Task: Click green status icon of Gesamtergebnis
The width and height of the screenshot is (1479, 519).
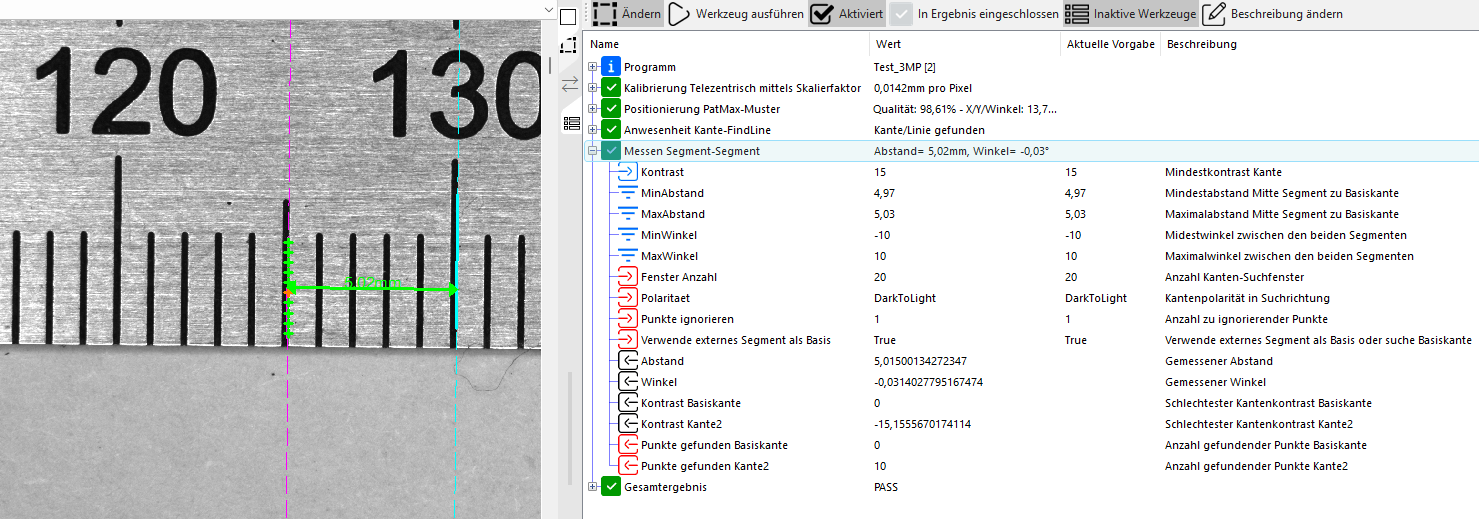Action: coord(611,487)
